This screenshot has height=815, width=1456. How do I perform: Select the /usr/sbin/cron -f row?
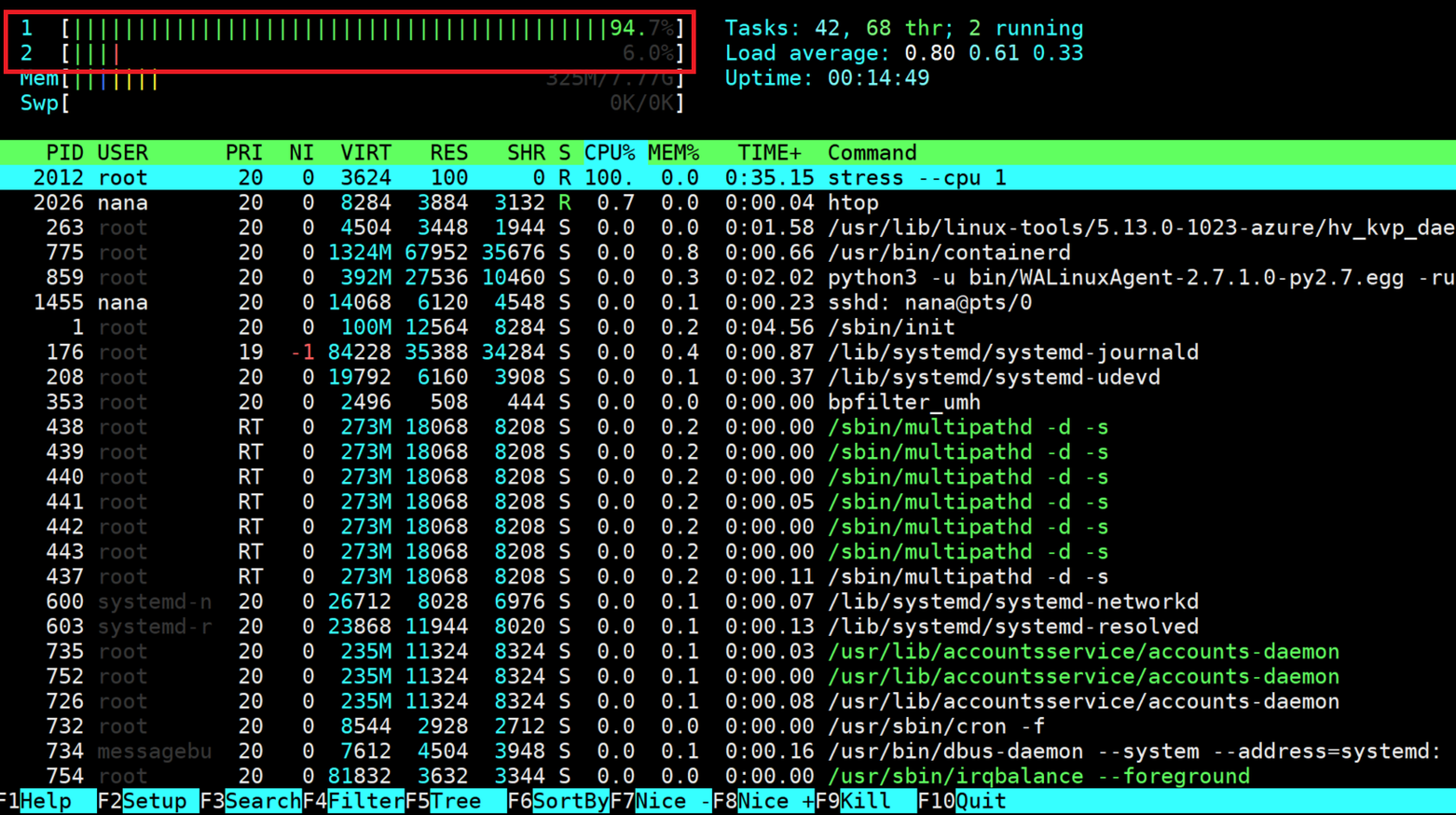click(x=728, y=726)
